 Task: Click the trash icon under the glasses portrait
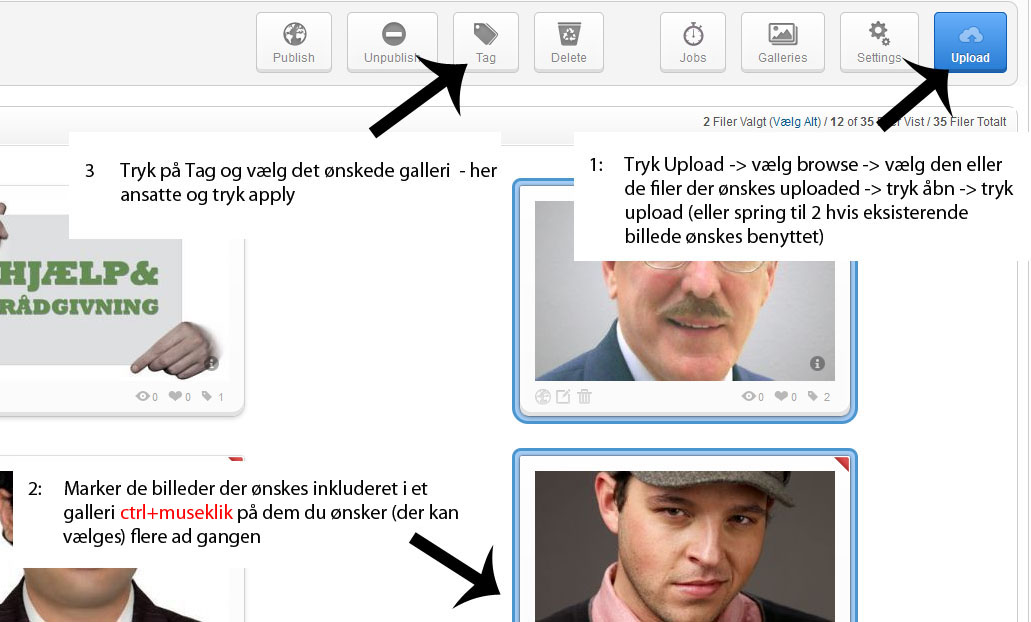[585, 396]
